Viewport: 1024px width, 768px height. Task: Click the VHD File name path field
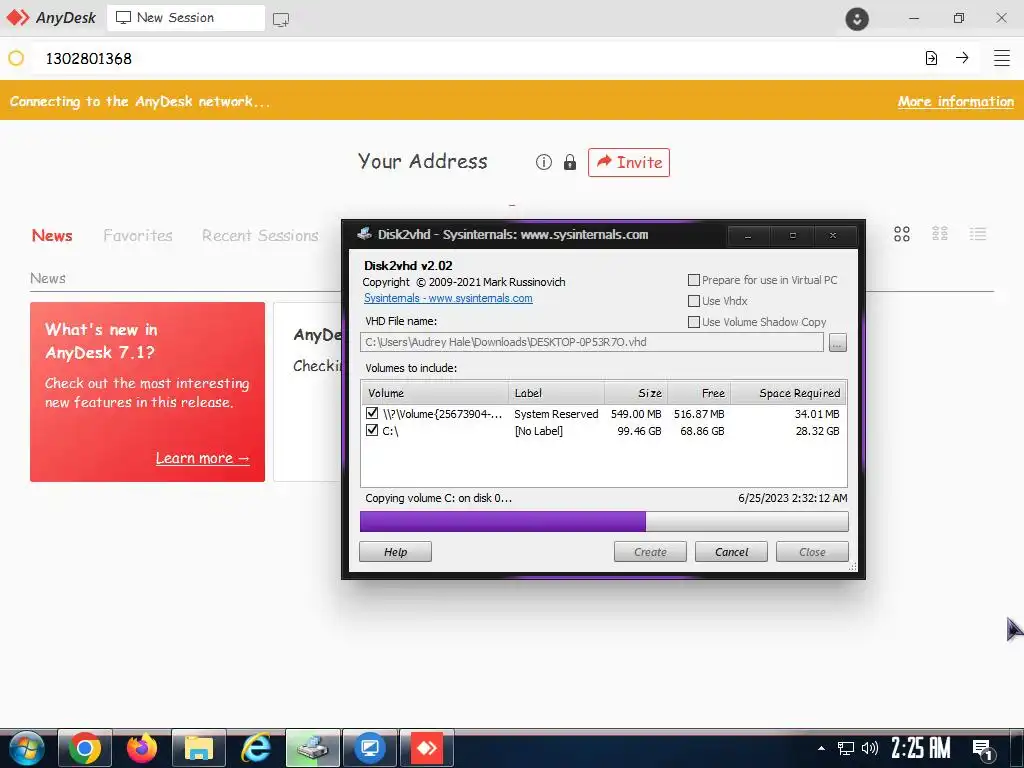(592, 342)
